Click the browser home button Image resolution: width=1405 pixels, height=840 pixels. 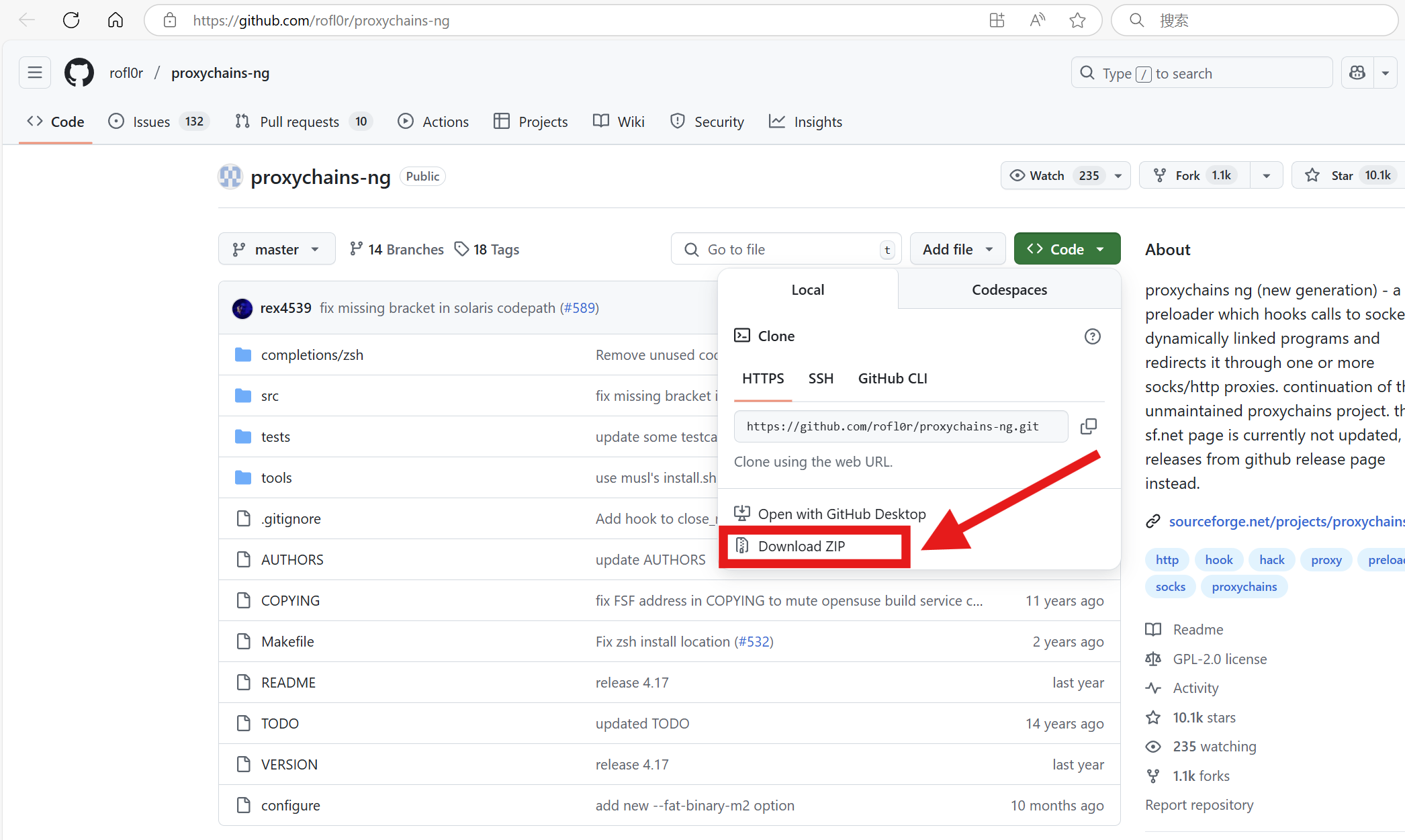(x=116, y=20)
